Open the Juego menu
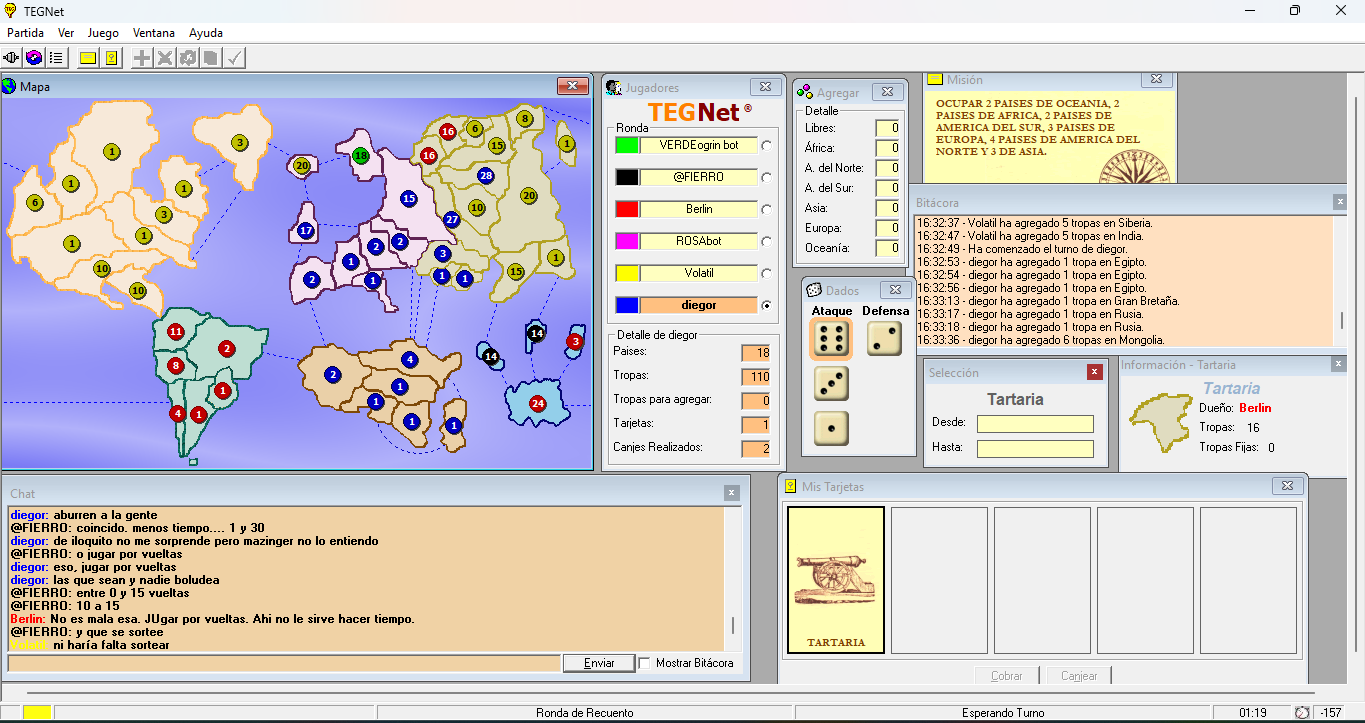Viewport: 1365px width, 723px height. pyautogui.click(x=103, y=33)
